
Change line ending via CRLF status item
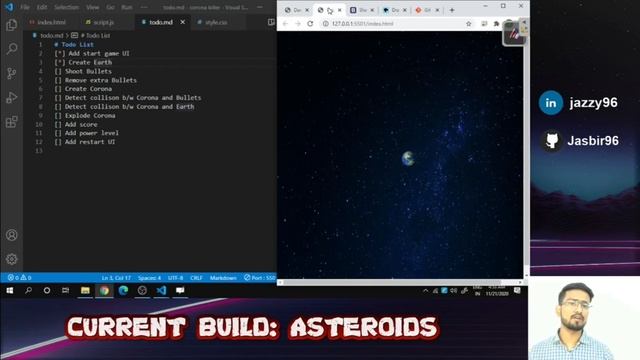pos(196,278)
